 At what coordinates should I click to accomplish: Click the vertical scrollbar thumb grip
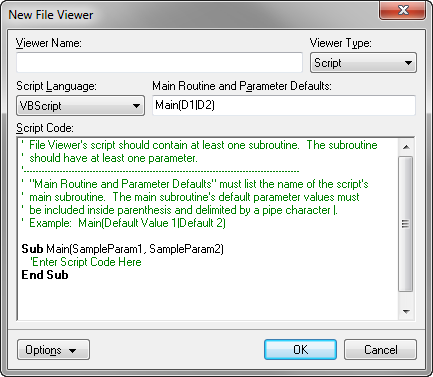click(x=406, y=223)
